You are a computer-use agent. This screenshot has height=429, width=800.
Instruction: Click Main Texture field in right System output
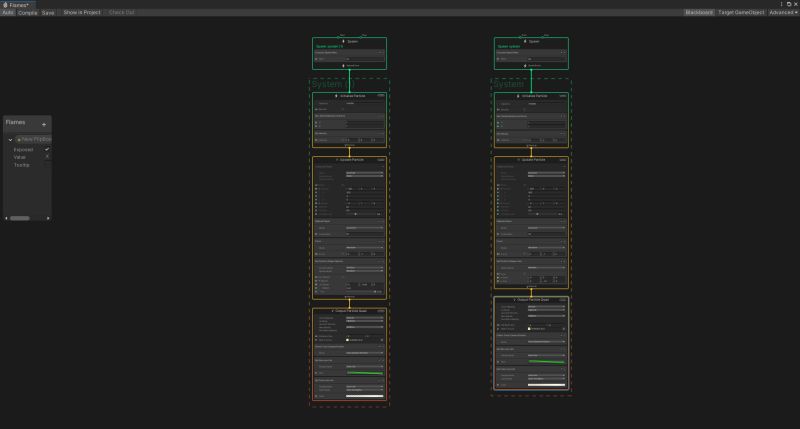546,329
